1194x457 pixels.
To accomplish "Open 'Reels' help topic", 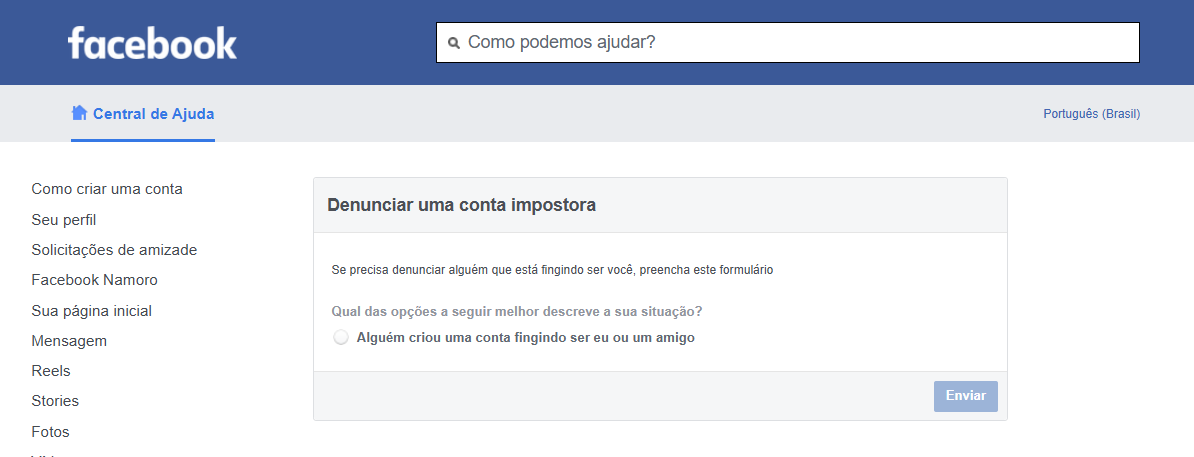I will click(51, 371).
